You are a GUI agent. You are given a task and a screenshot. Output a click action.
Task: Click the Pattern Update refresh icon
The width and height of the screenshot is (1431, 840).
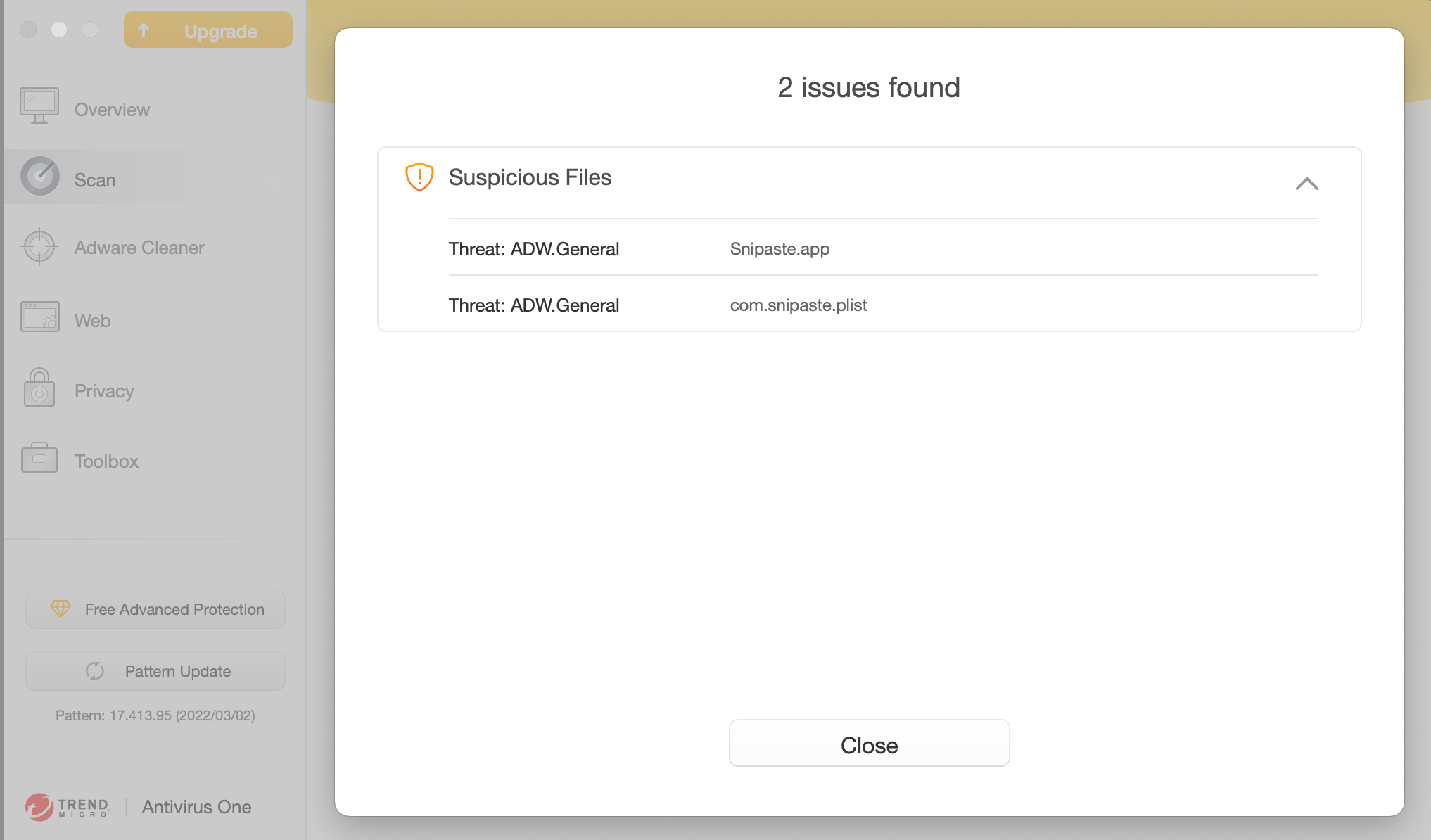point(95,671)
